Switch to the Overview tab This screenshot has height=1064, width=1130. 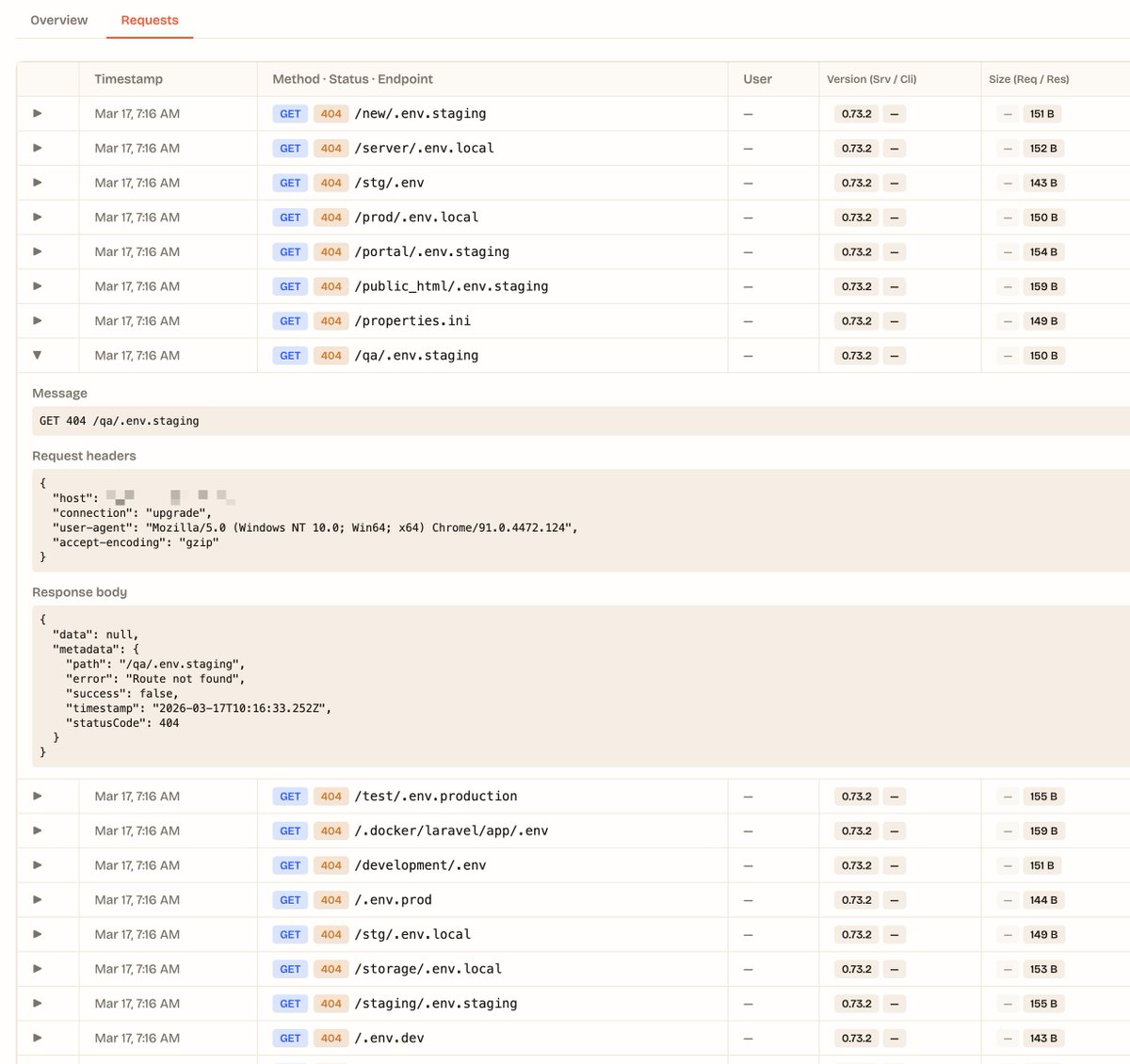coord(58,20)
